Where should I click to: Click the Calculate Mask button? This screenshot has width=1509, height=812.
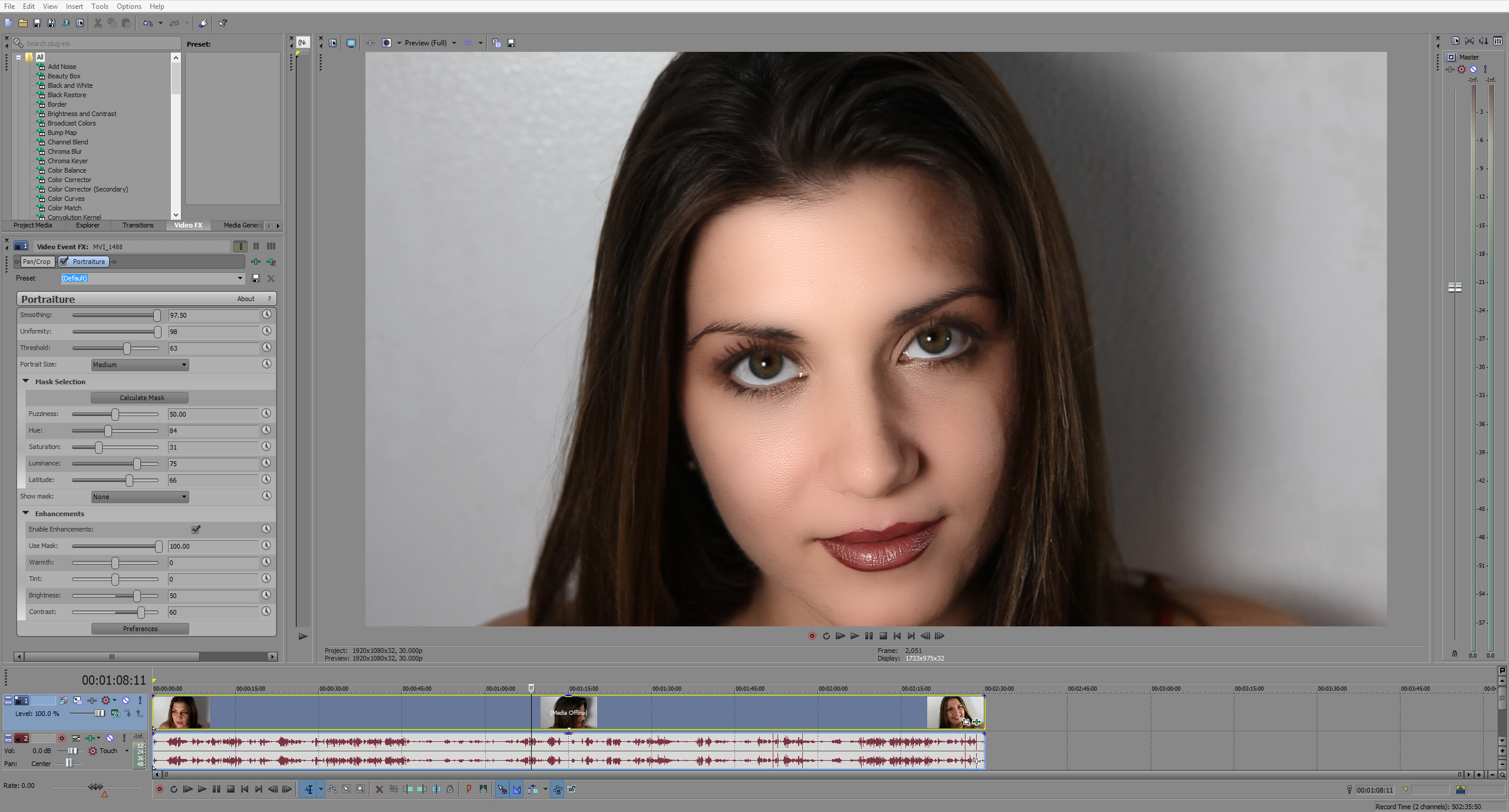[x=140, y=398]
